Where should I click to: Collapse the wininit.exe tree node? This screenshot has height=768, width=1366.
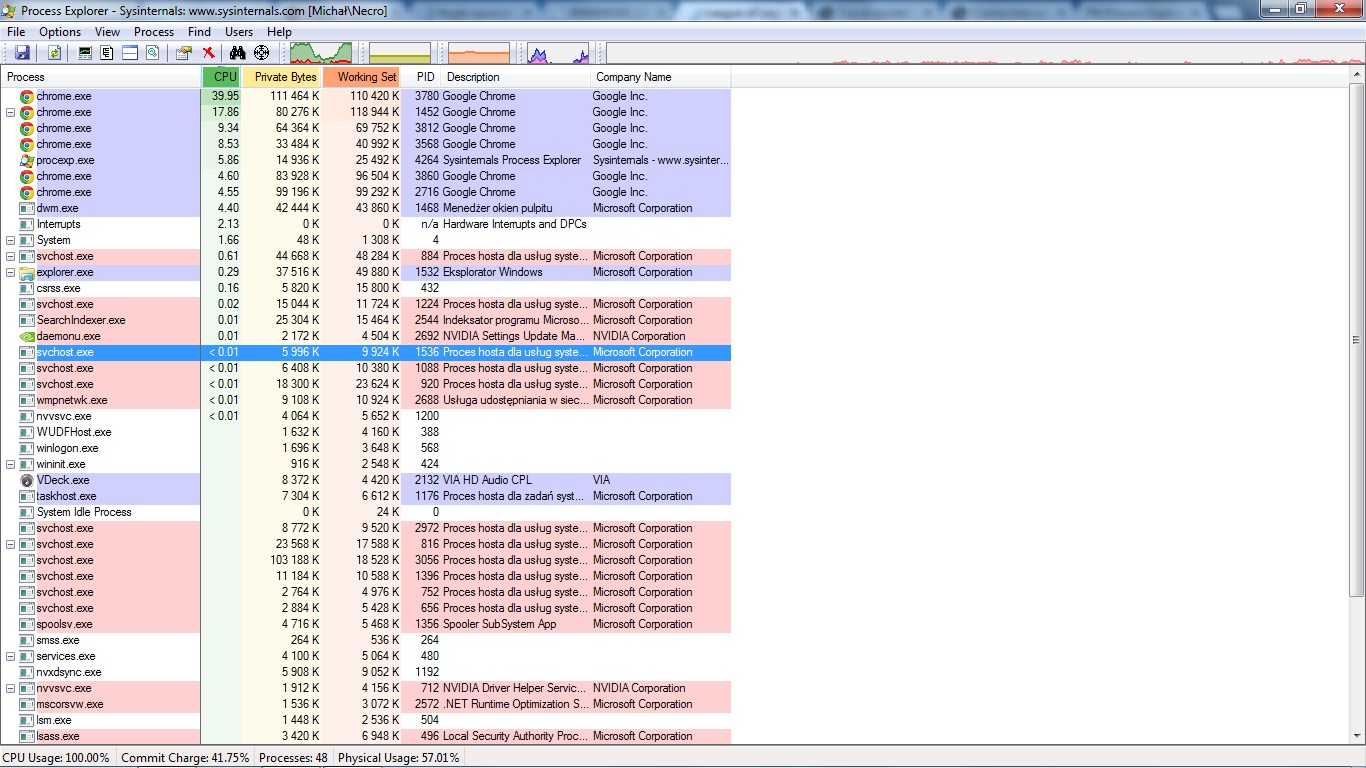tap(11, 464)
